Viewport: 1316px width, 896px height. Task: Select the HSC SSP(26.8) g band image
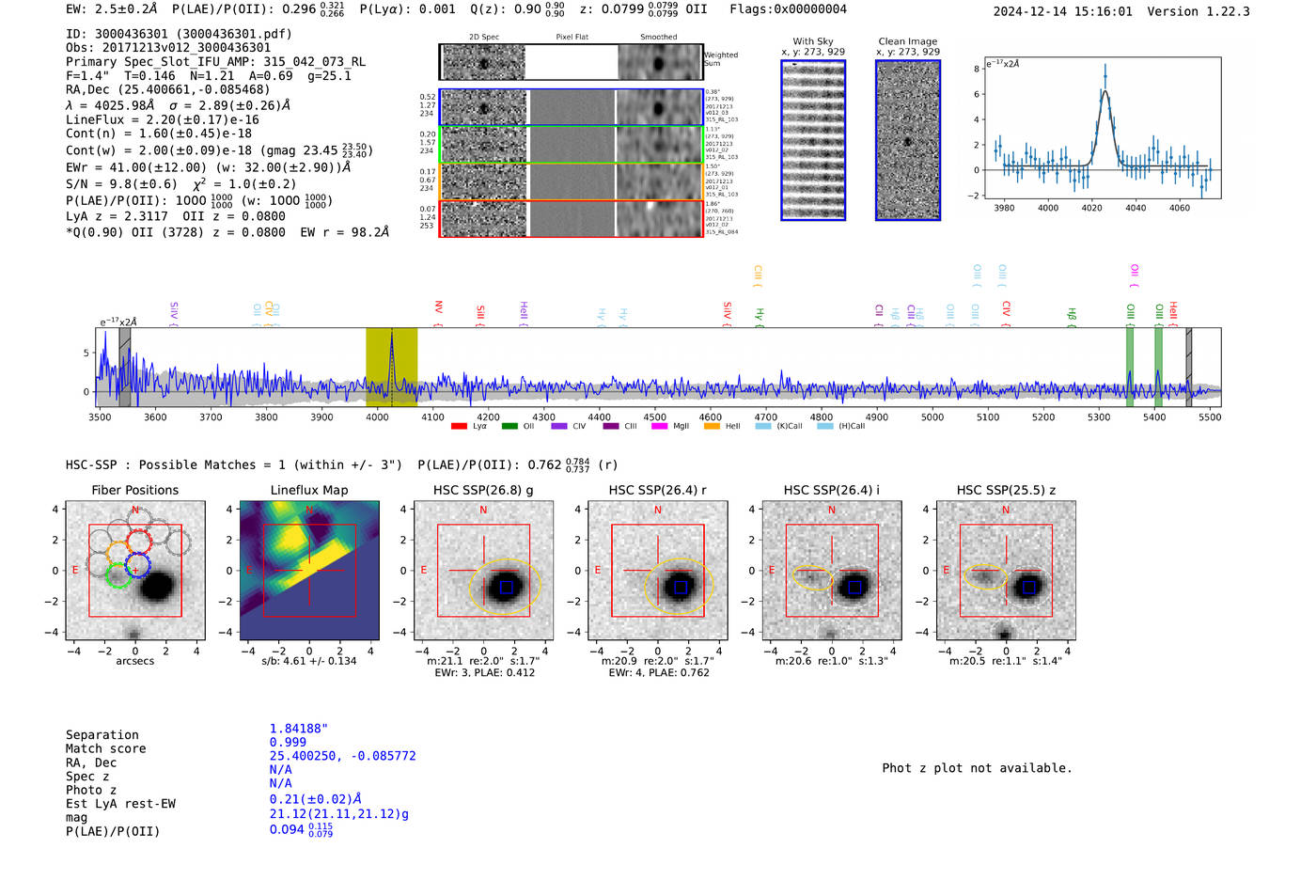click(483, 571)
